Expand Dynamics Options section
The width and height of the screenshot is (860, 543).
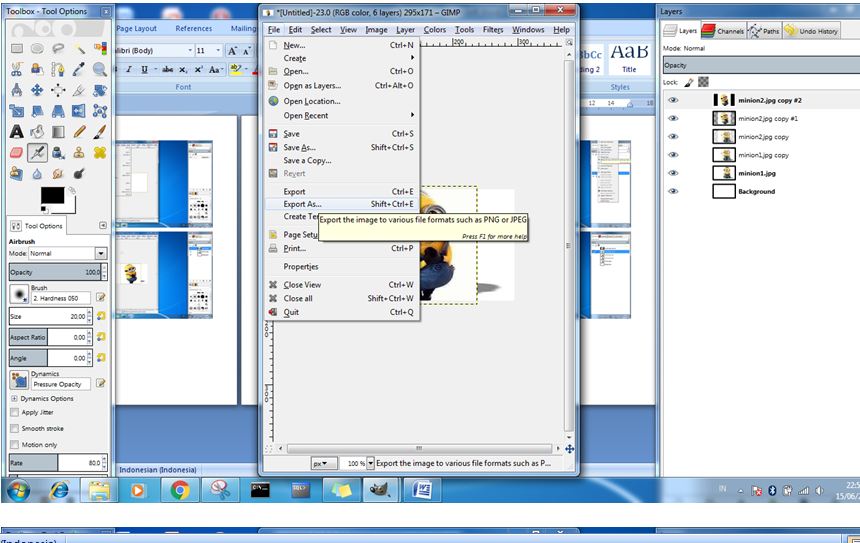14,399
